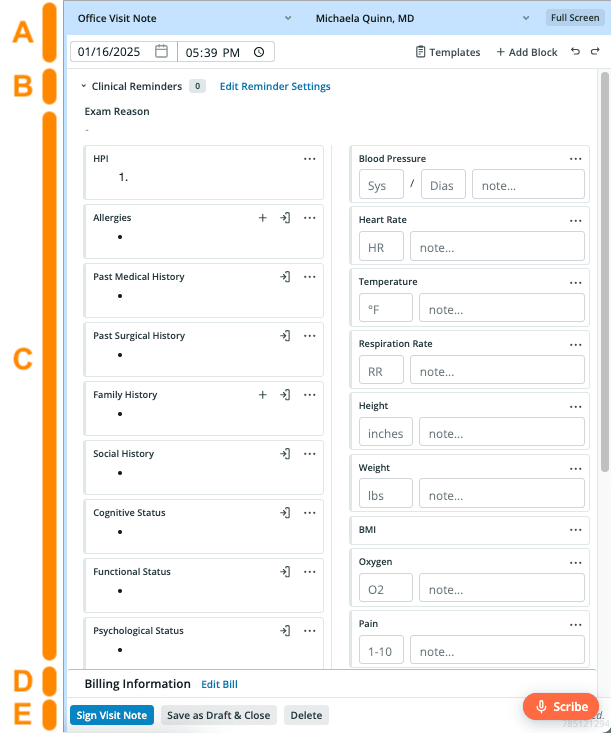611x733 pixels.
Task: Open the calendar date picker icon
Action: [161, 51]
